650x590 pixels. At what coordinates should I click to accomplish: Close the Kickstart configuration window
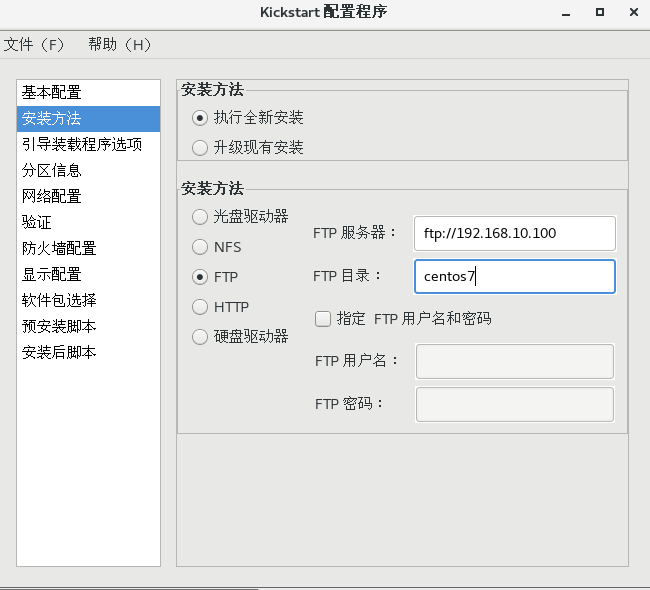pos(634,12)
